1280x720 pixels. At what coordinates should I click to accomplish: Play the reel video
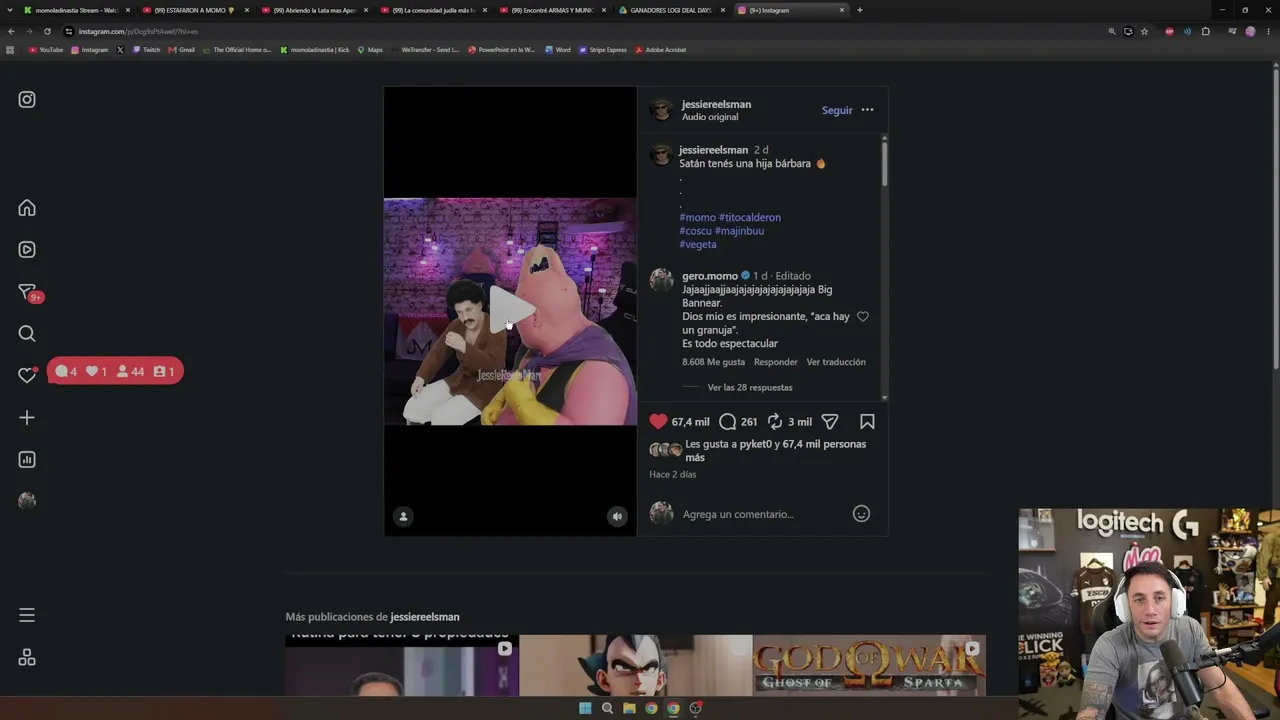(510, 311)
